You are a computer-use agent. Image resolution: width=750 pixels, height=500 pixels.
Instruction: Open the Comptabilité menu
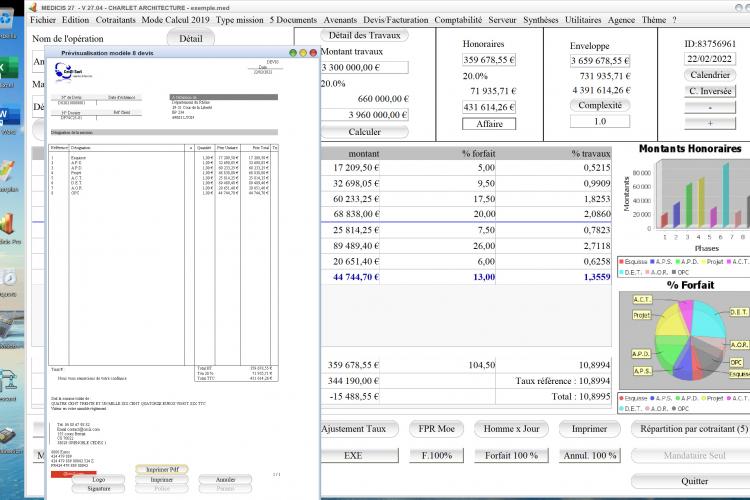[458, 20]
